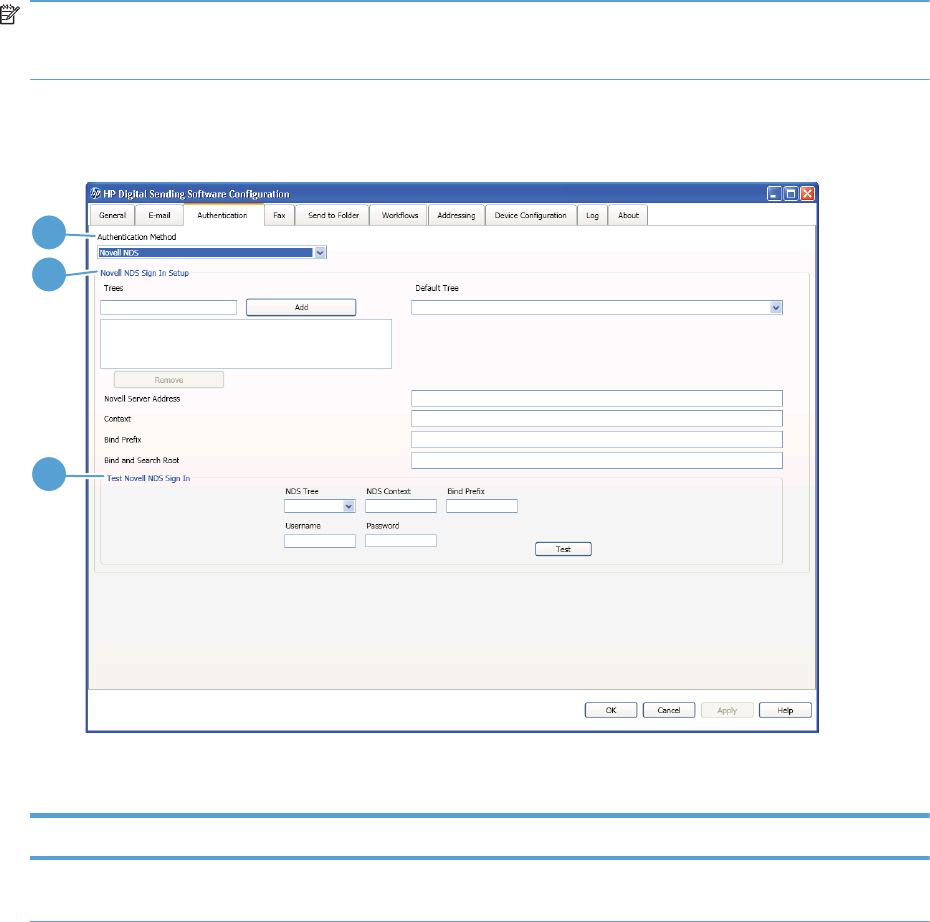The width and height of the screenshot is (930, 922).
Task: Click the Password field
Action: coord(401,541)
